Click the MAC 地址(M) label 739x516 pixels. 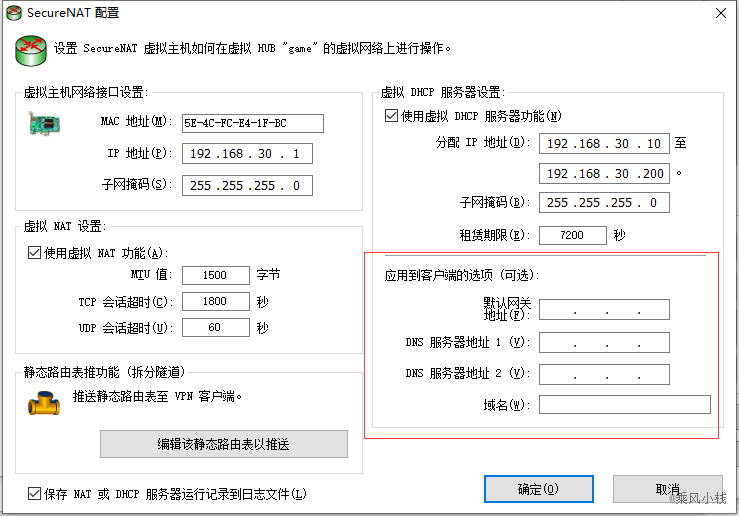[137, 122]
